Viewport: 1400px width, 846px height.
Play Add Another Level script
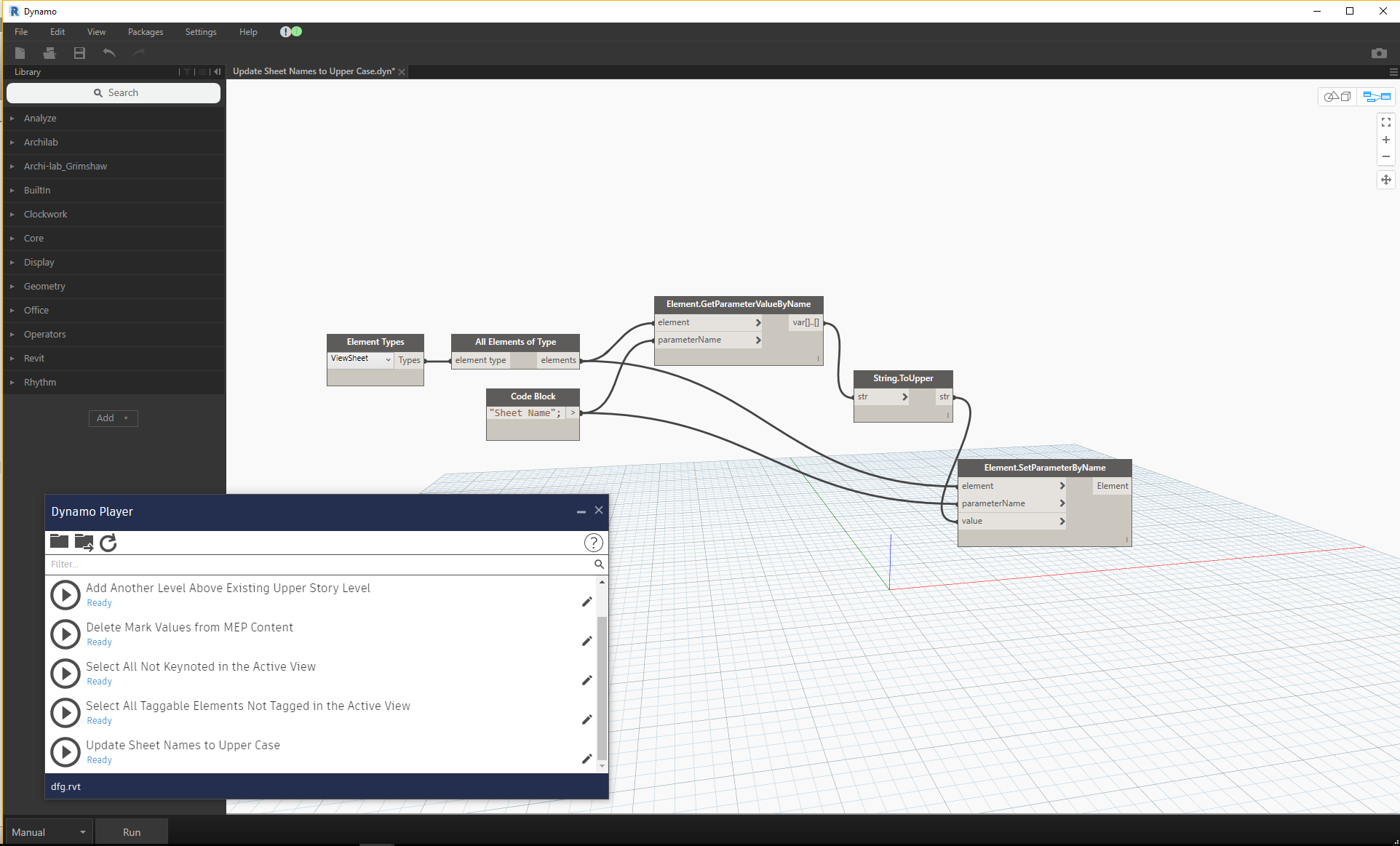pyautogui.click(x=65, y=595)
